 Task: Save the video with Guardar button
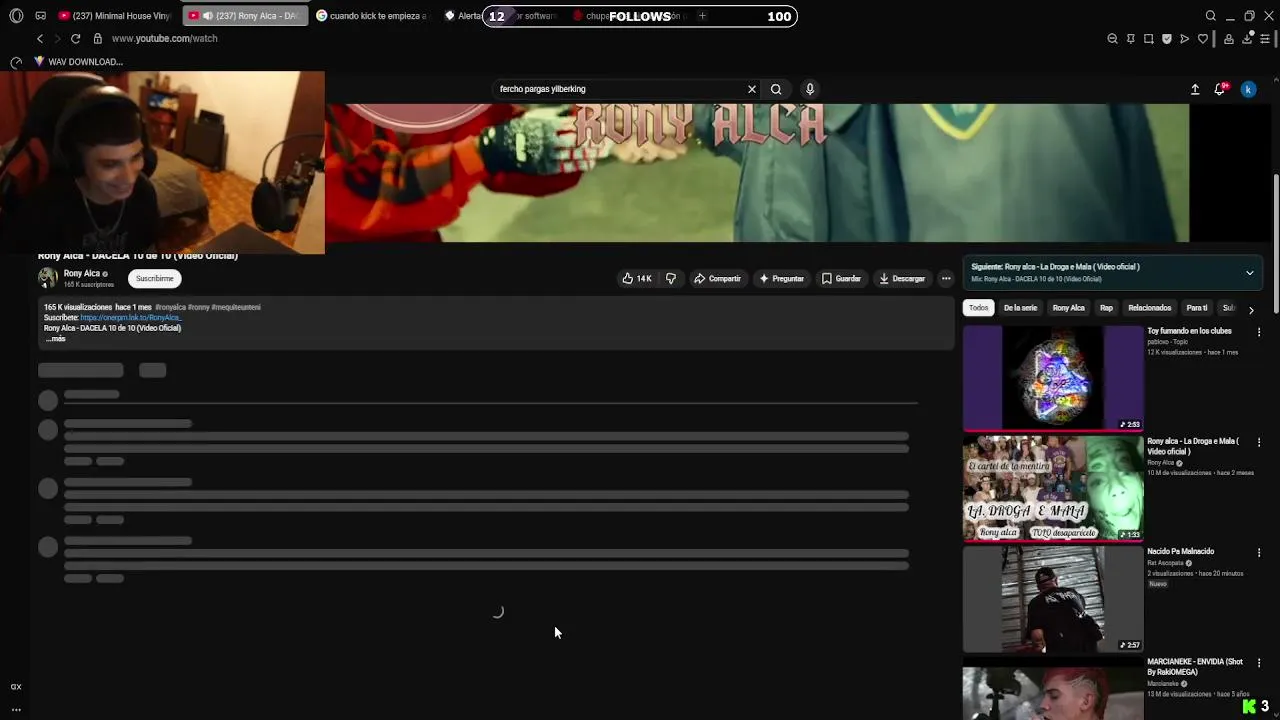(841, 279)
